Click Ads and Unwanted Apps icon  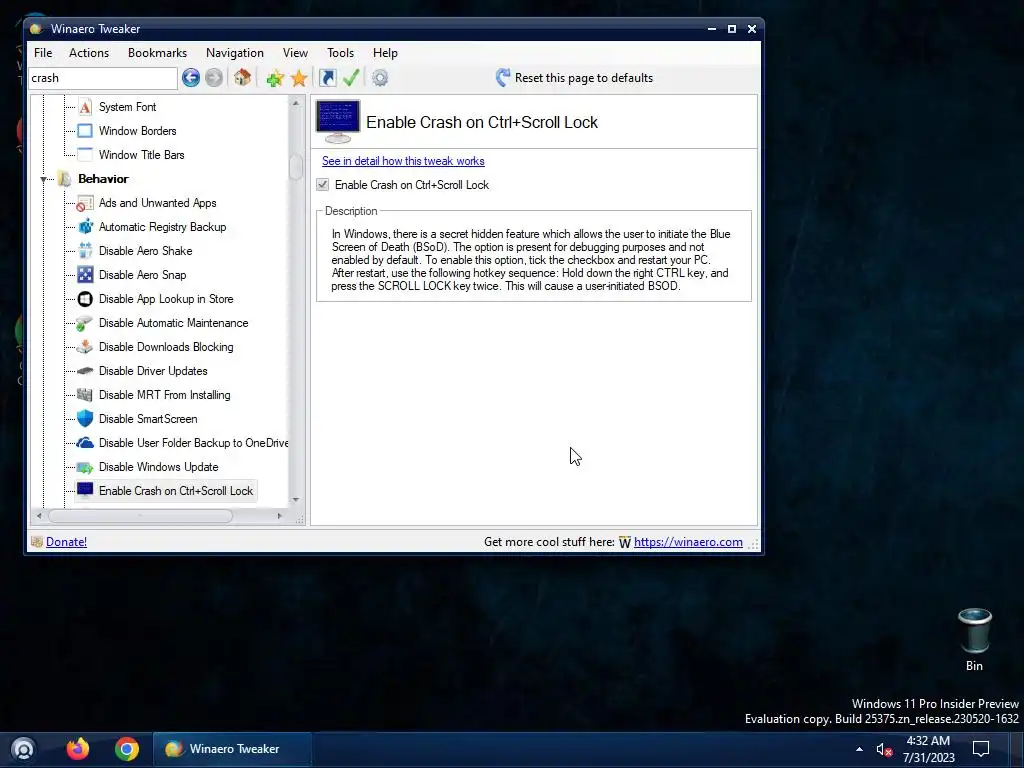click(x=85, y=203)
